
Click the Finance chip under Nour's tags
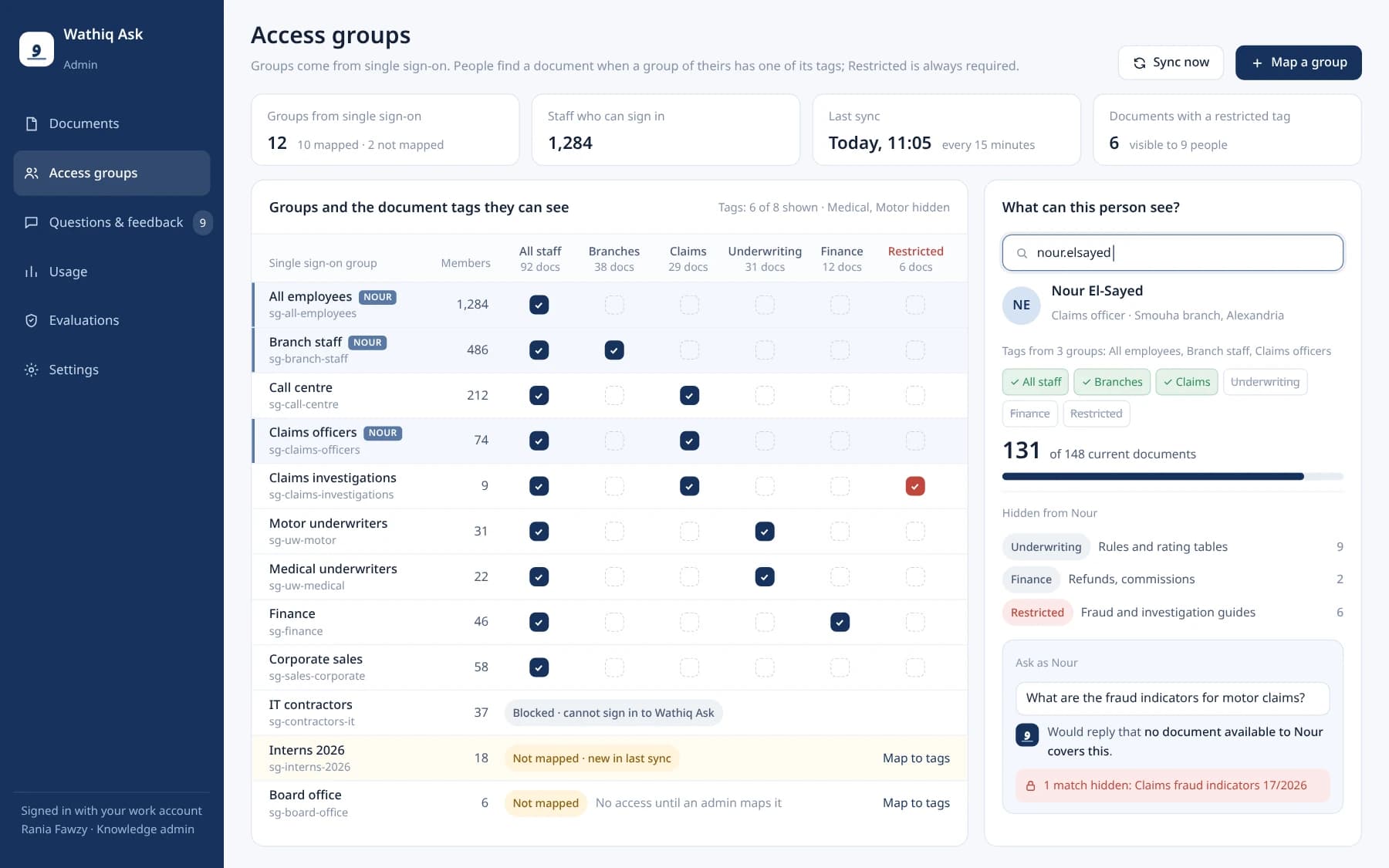[1029, 414]
